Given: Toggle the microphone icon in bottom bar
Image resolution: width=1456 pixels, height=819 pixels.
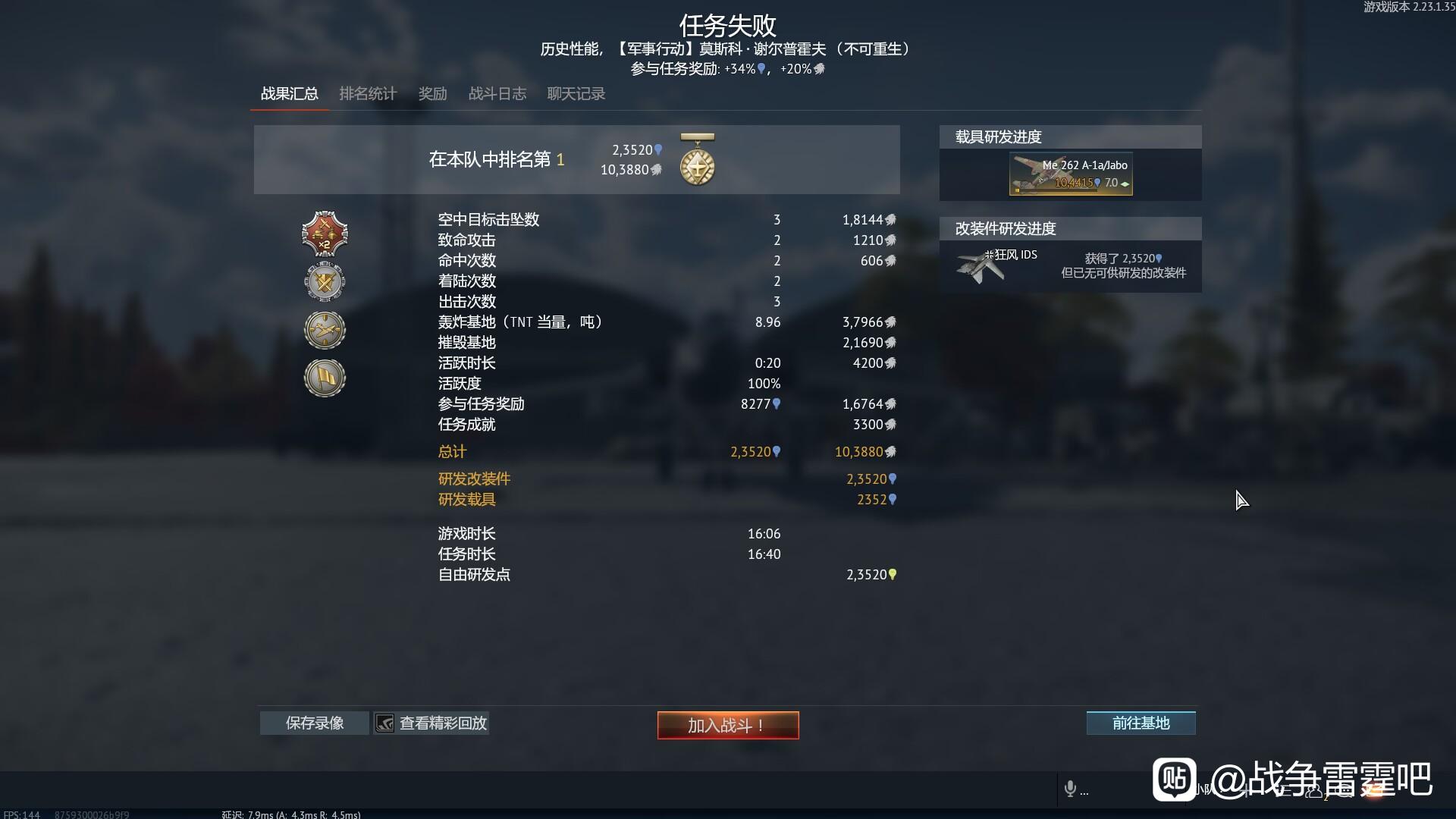Looking at the screenshot, I should pyautogui.click(x=1070, y=789).
